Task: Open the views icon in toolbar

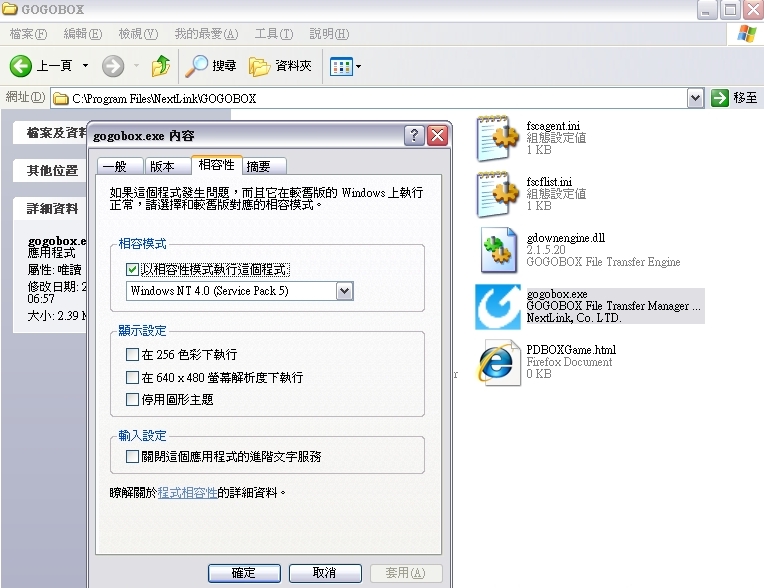Action: 341,66
